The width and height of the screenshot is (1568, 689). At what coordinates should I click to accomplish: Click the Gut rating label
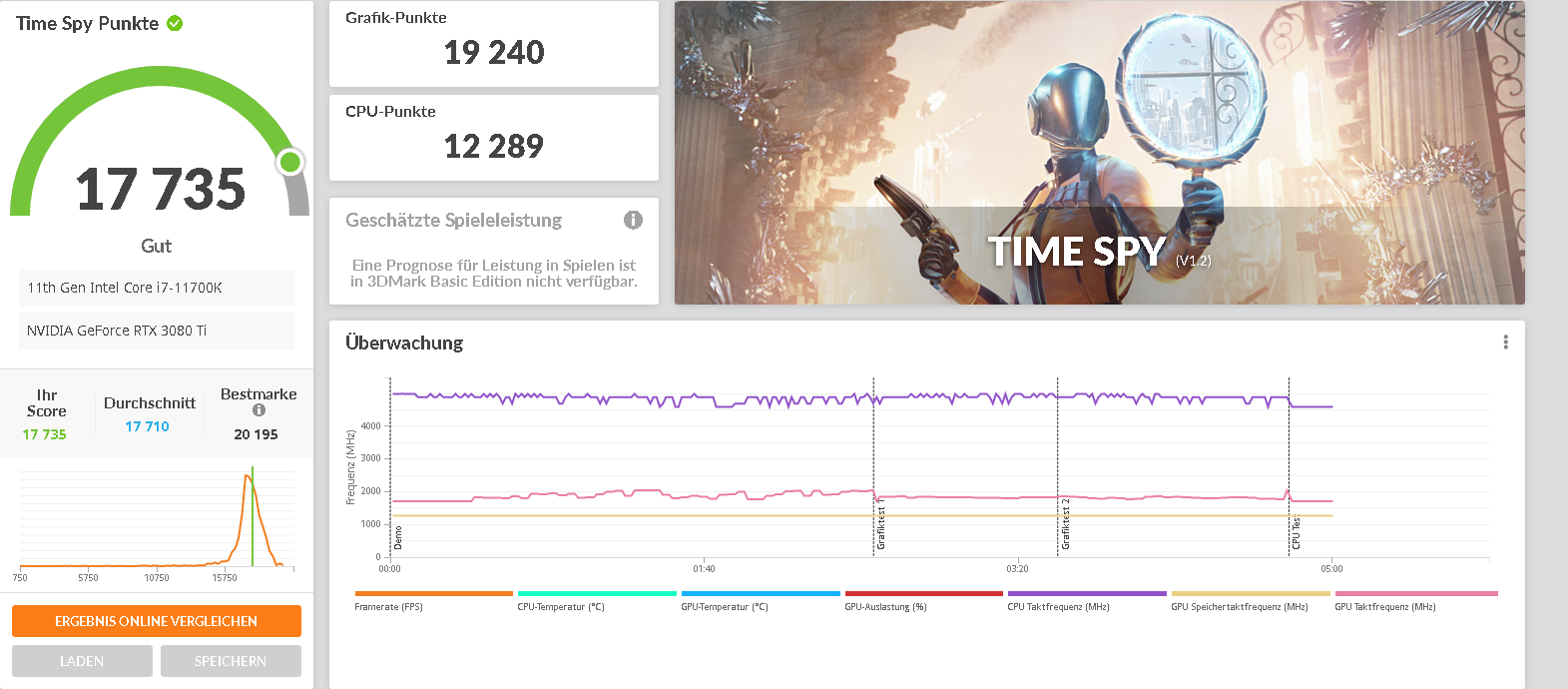[x=156, y=246]
